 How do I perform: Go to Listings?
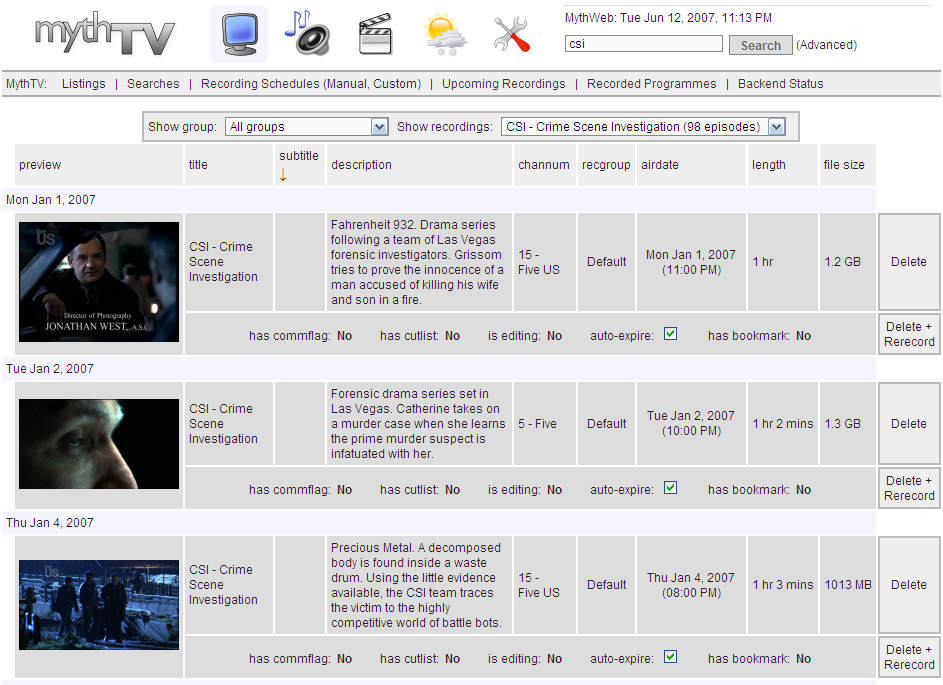(x=84, y=84)
